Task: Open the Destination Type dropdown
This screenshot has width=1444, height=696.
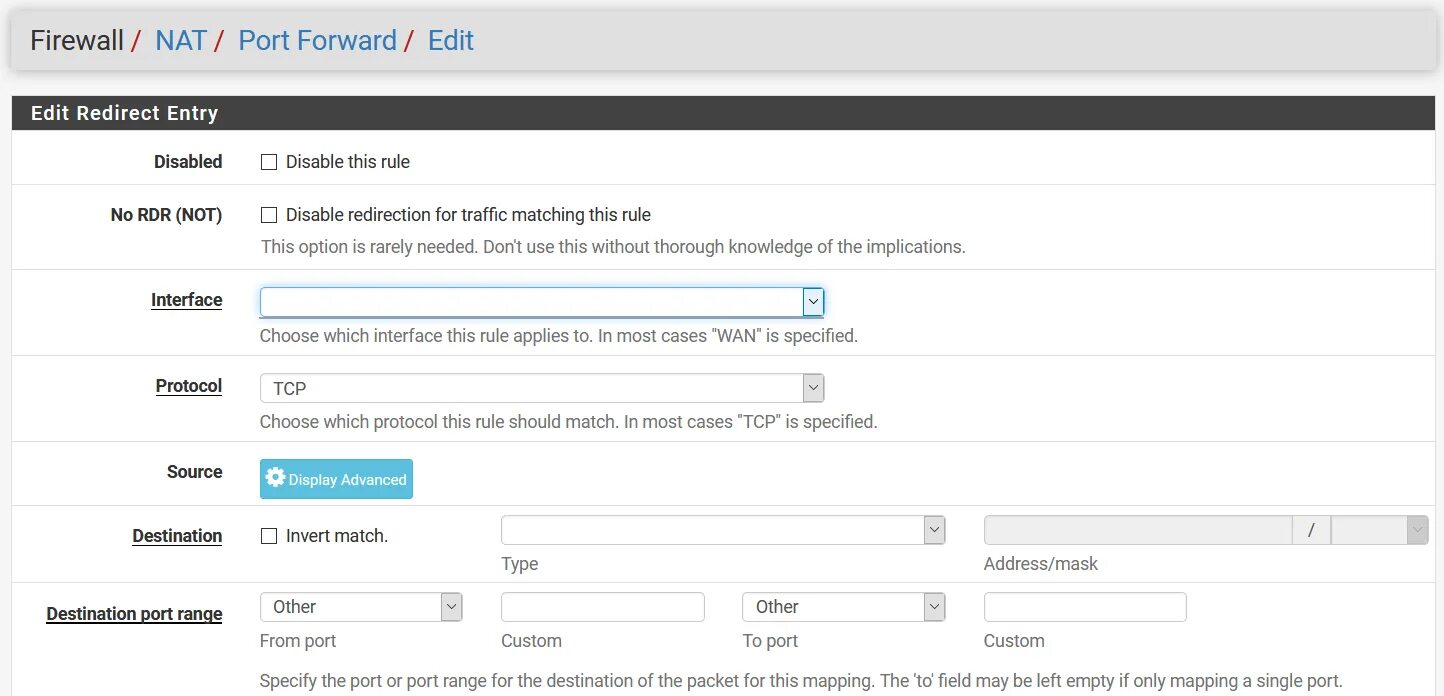Action: tap(722, 530)
